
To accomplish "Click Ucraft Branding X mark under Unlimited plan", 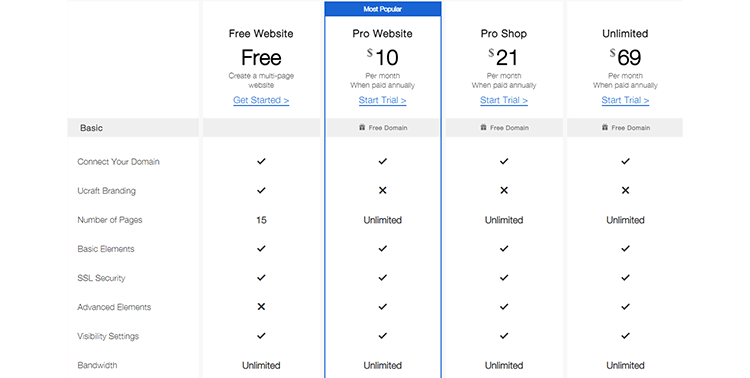I will pos(625,190).
